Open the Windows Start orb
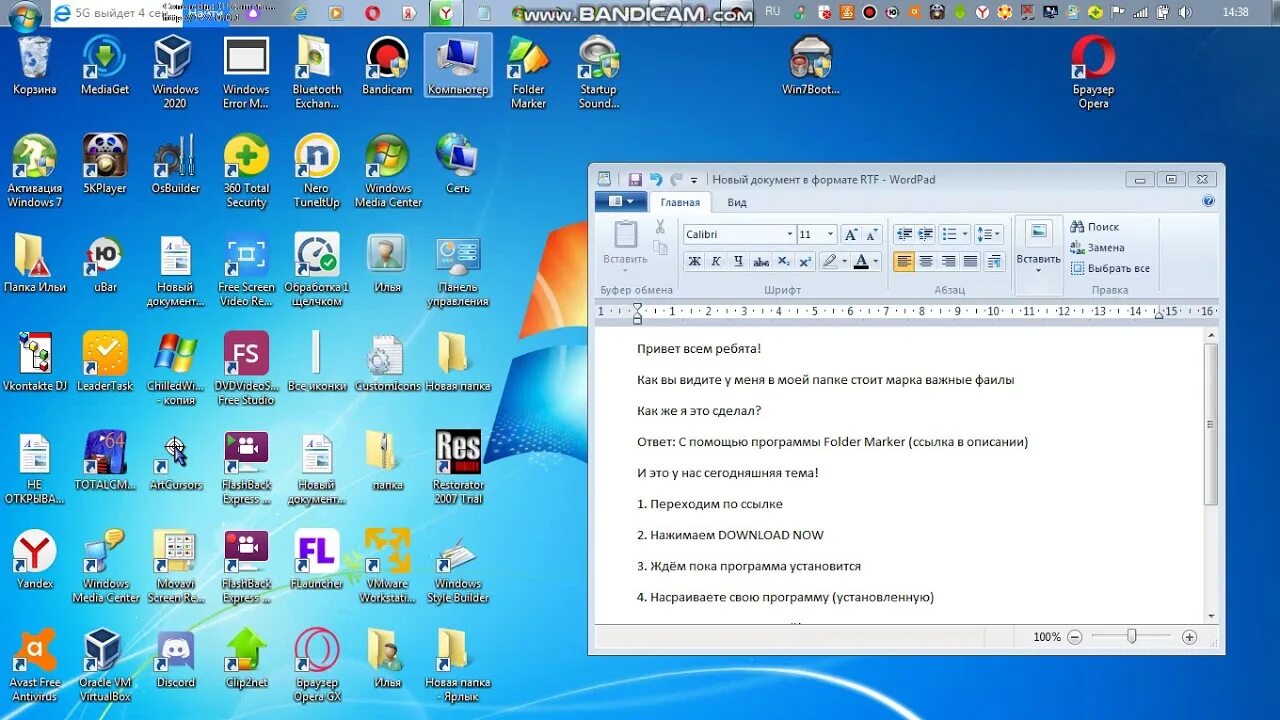 pos(24,14)
